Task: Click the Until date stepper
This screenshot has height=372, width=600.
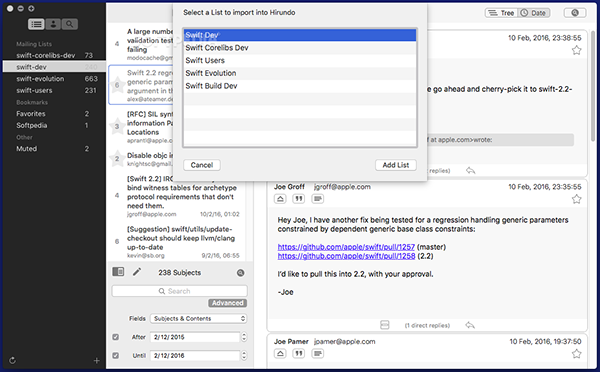Action: (x=244, y=355)
